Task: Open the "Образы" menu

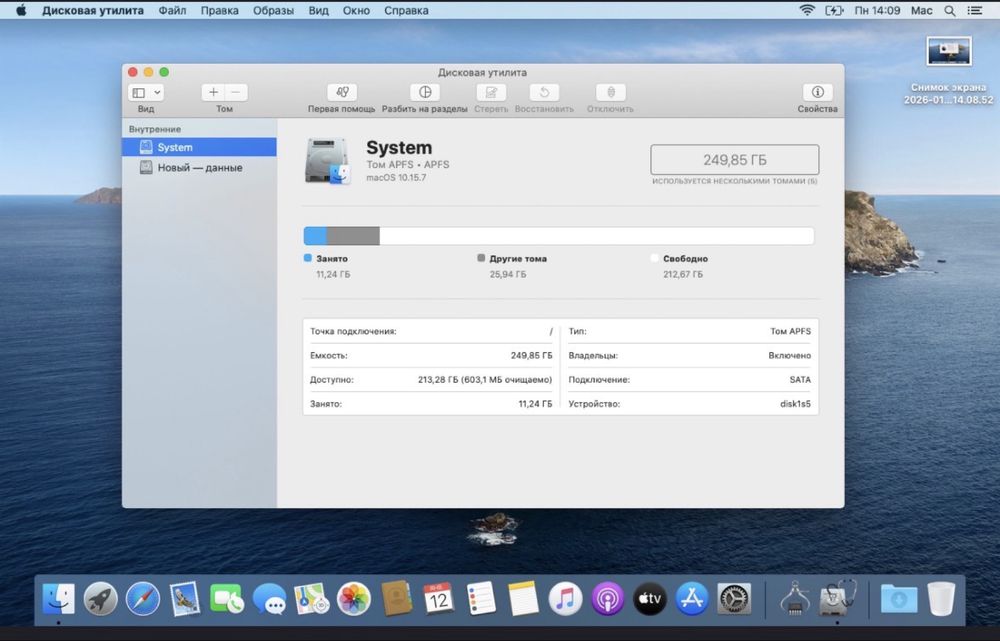Action: [273, 10]
